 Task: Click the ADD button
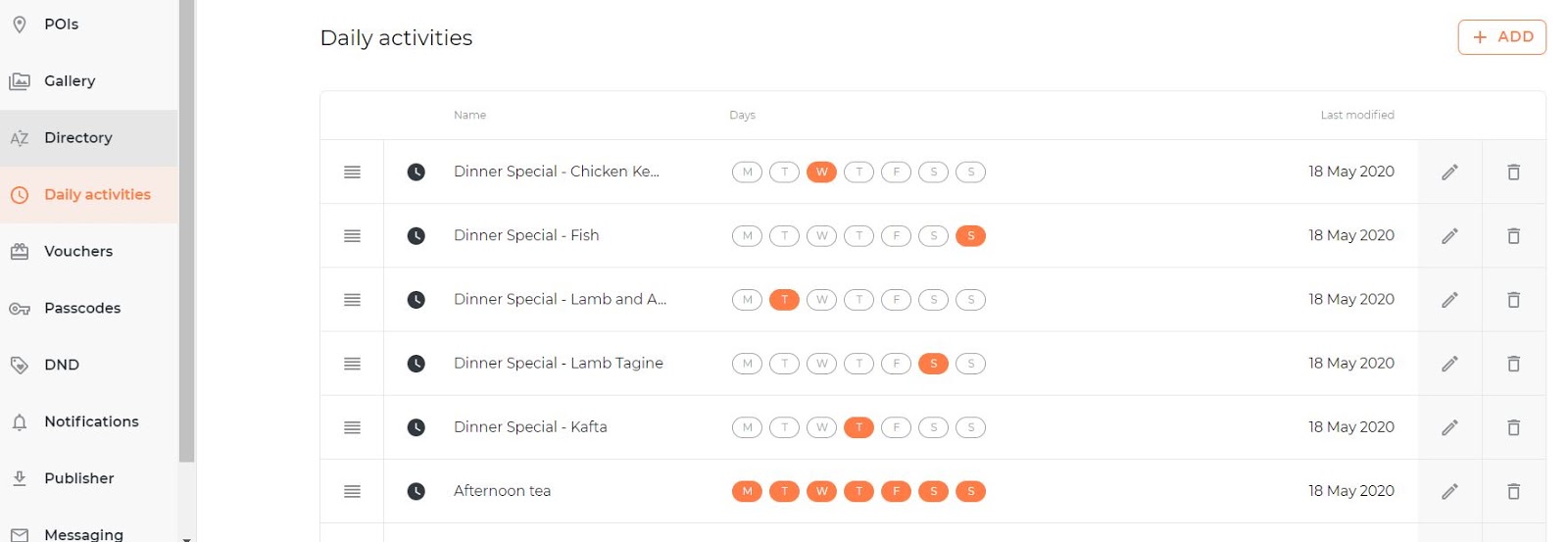point(1501,37)
